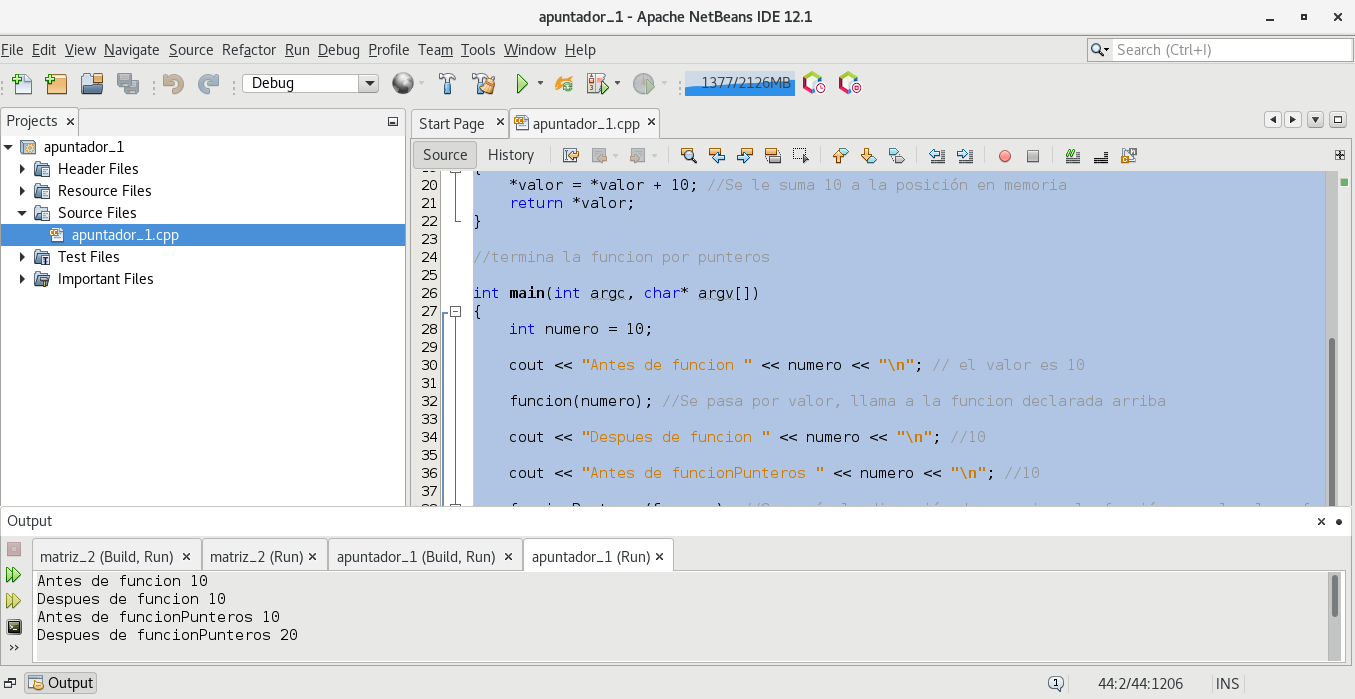Run the project with the green play icon
Screen dimensions: 1355x699
pyautogui.click(x=521, y=84)
